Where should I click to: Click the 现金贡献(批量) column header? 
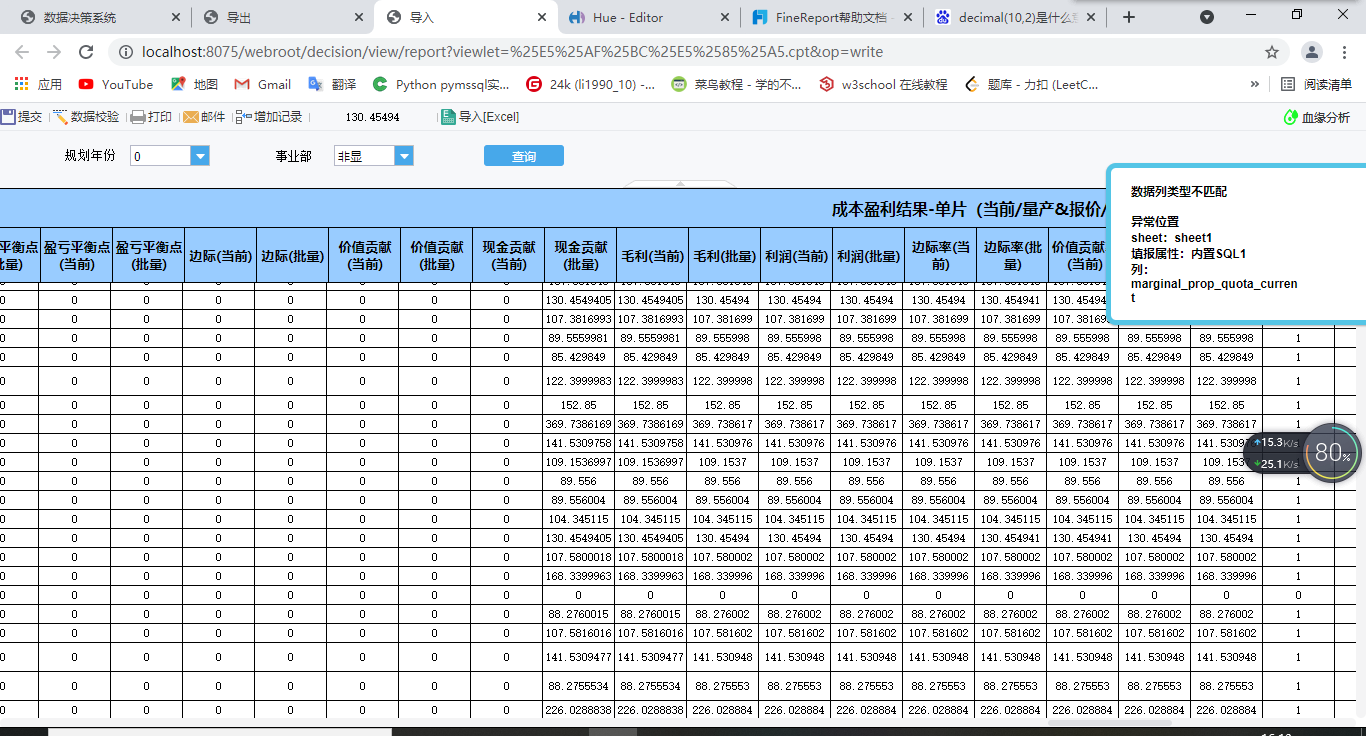[580, 256]
